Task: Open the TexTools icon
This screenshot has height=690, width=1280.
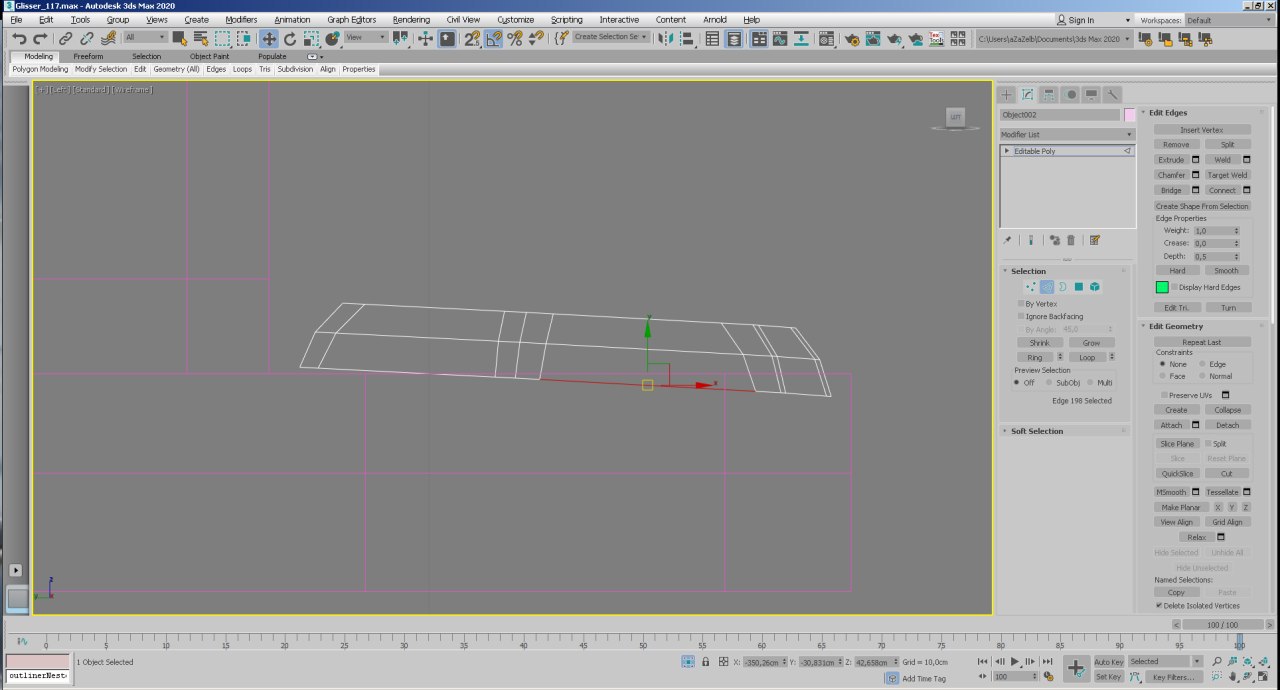Action: (936, 38)
